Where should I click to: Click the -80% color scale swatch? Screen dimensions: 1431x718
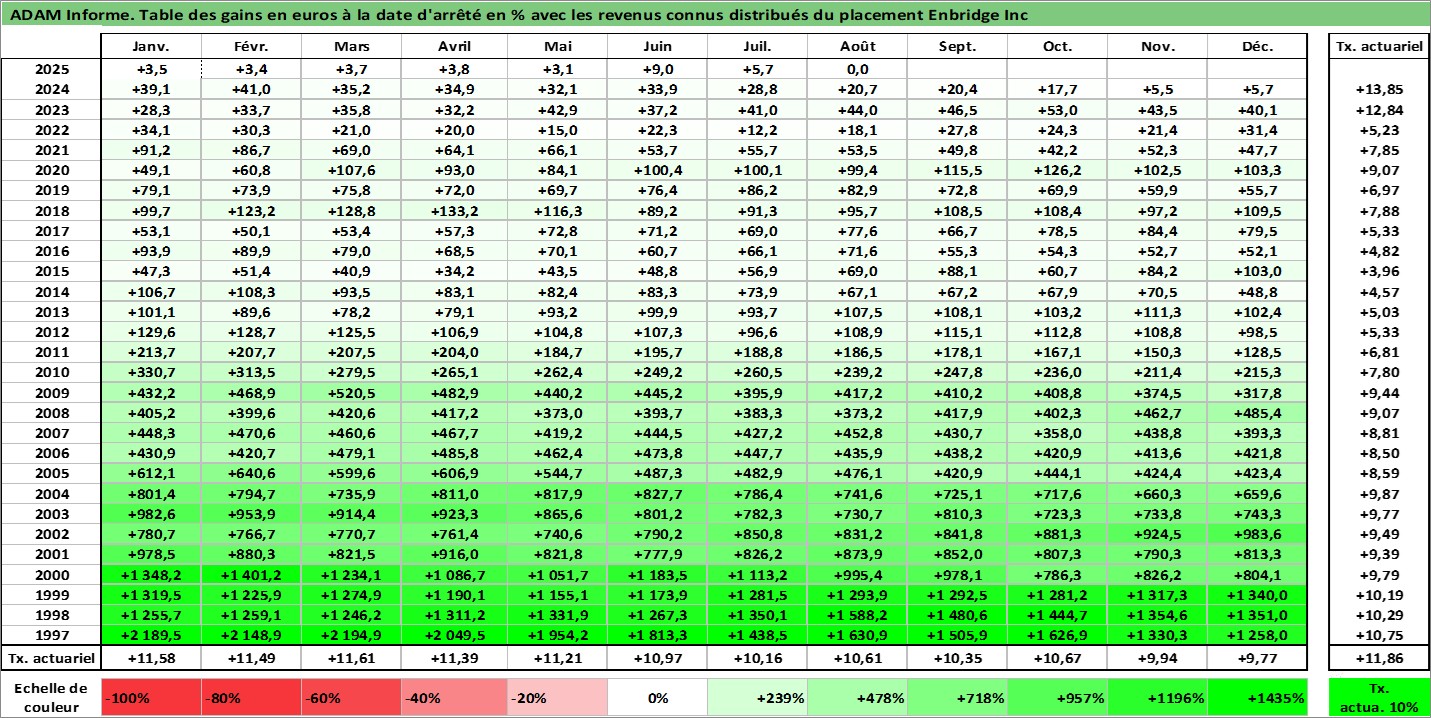coord(251,698)
